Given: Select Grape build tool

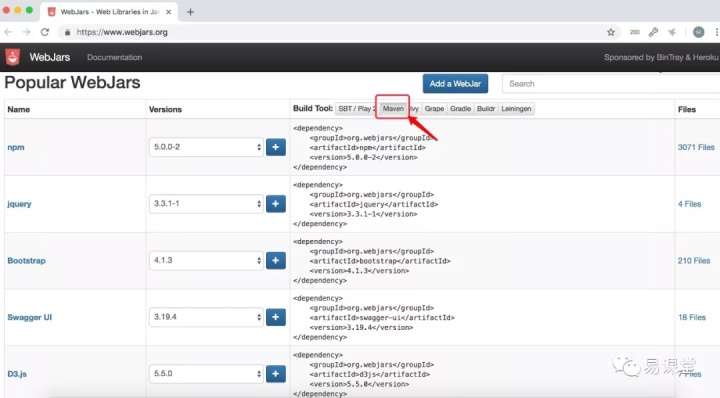Looking at the screenshot, I should (x=434, y=109).
